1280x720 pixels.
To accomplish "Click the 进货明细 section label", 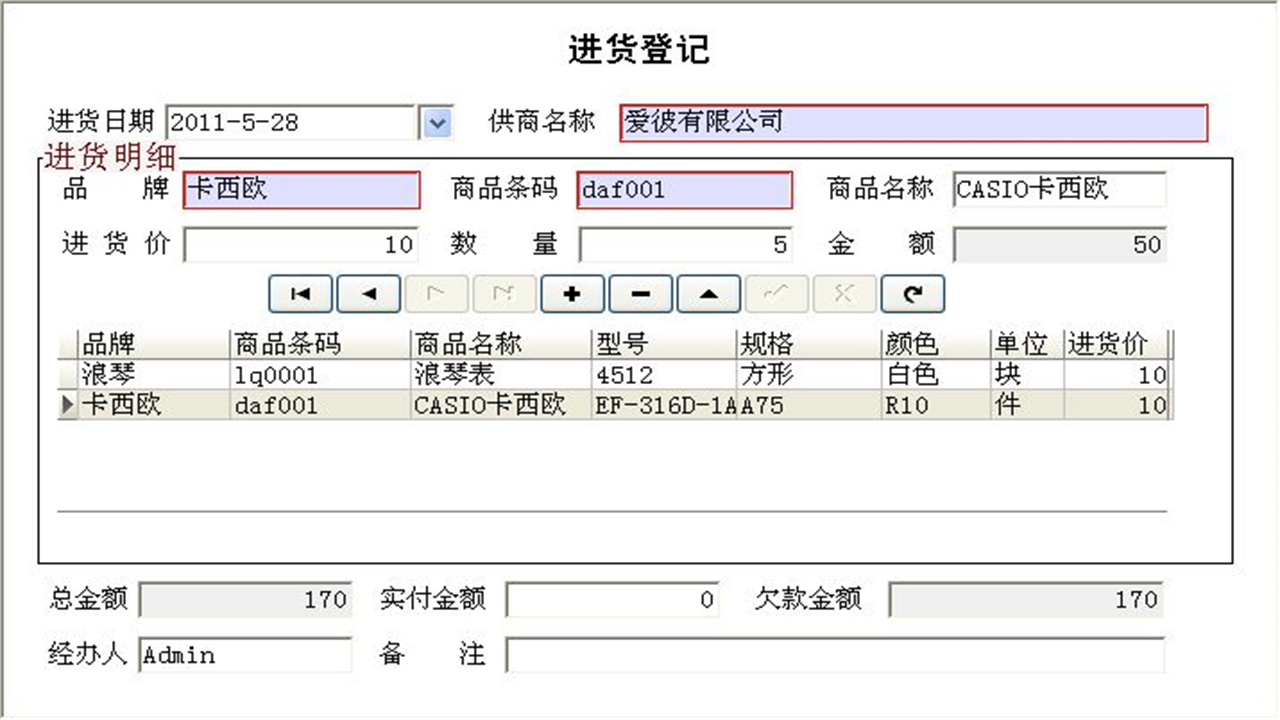I will pos(110,158).
